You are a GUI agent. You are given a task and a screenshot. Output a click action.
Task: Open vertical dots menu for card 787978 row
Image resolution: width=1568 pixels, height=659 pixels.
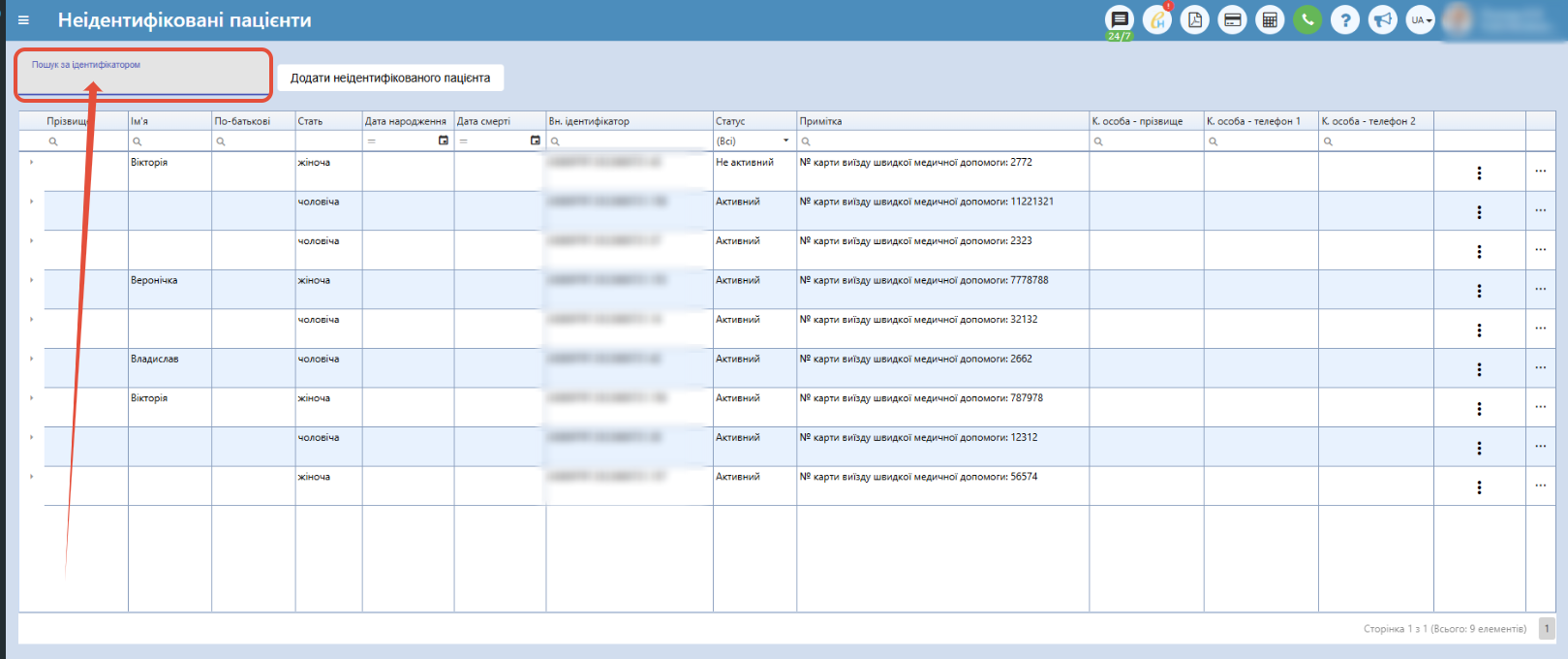[x=1479, y=409]
